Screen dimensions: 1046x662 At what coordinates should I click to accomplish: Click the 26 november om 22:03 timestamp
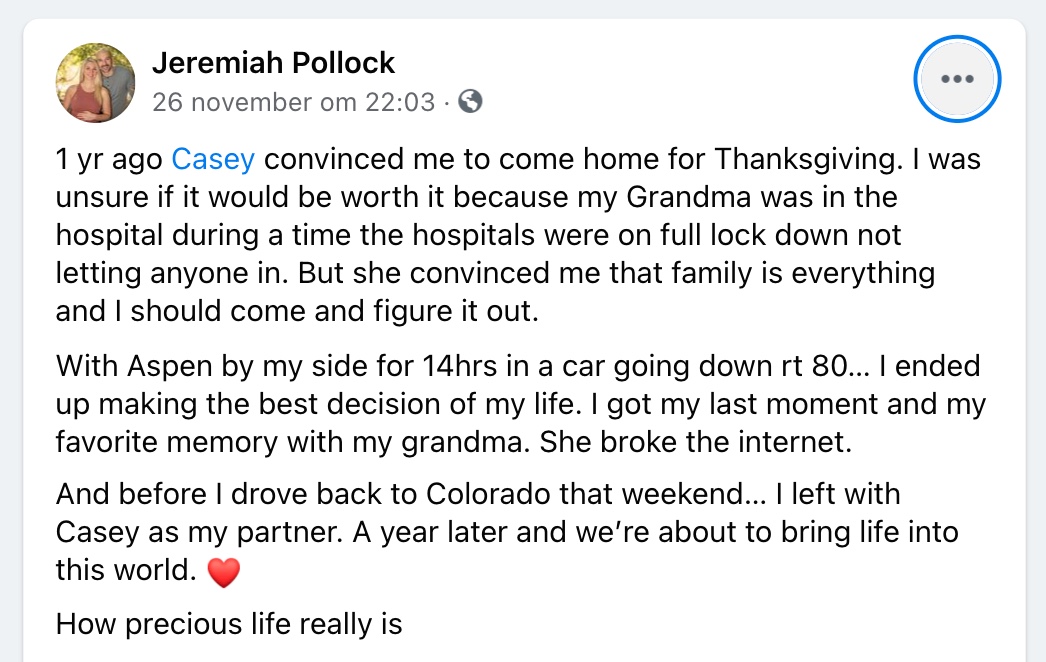[294, 102]
